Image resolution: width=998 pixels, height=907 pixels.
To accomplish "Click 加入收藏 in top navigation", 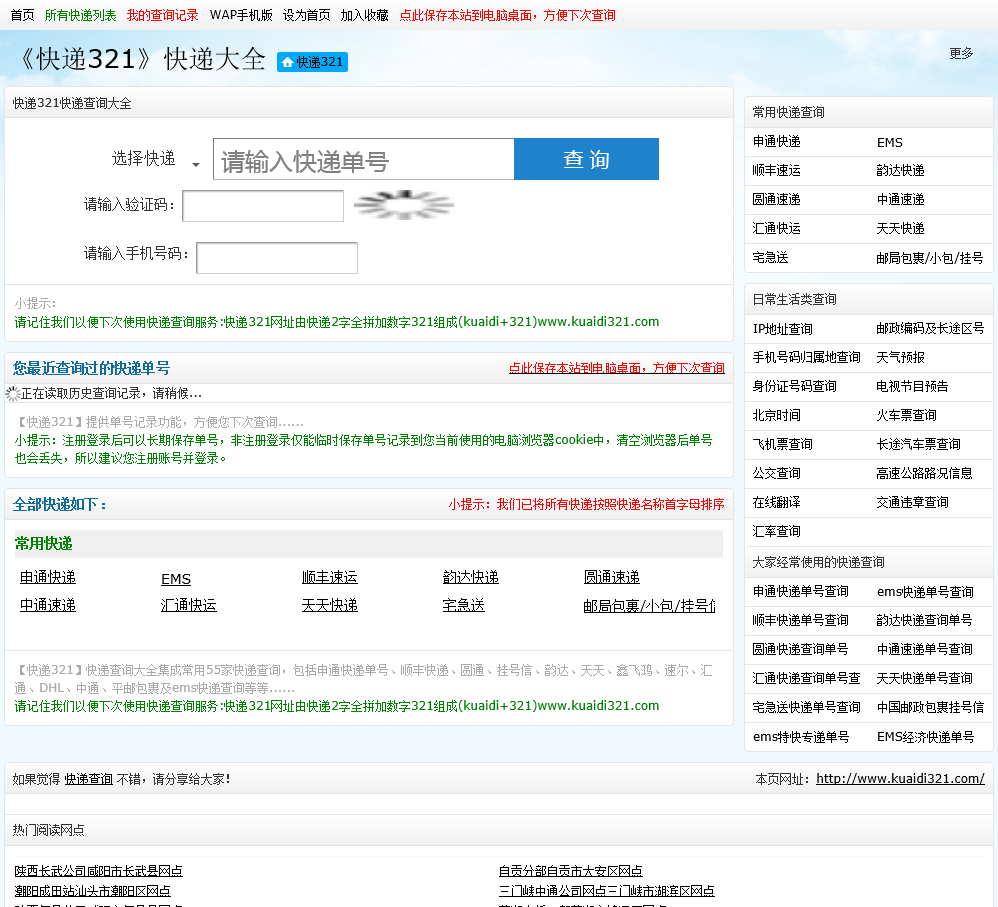I will (365, 15).
